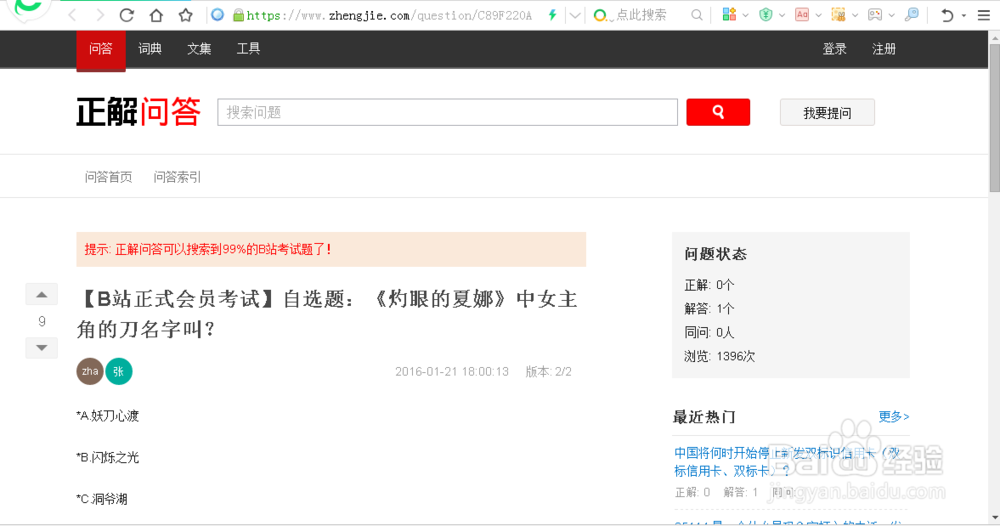This screenshot has height=526, width=1000.
Task: Open the 中国将何时开始停止 hot question link
Action: 787,462
